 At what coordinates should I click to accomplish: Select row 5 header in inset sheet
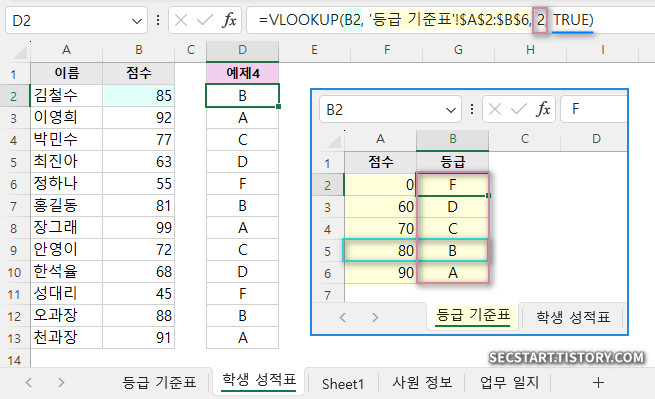coord(328,251)
